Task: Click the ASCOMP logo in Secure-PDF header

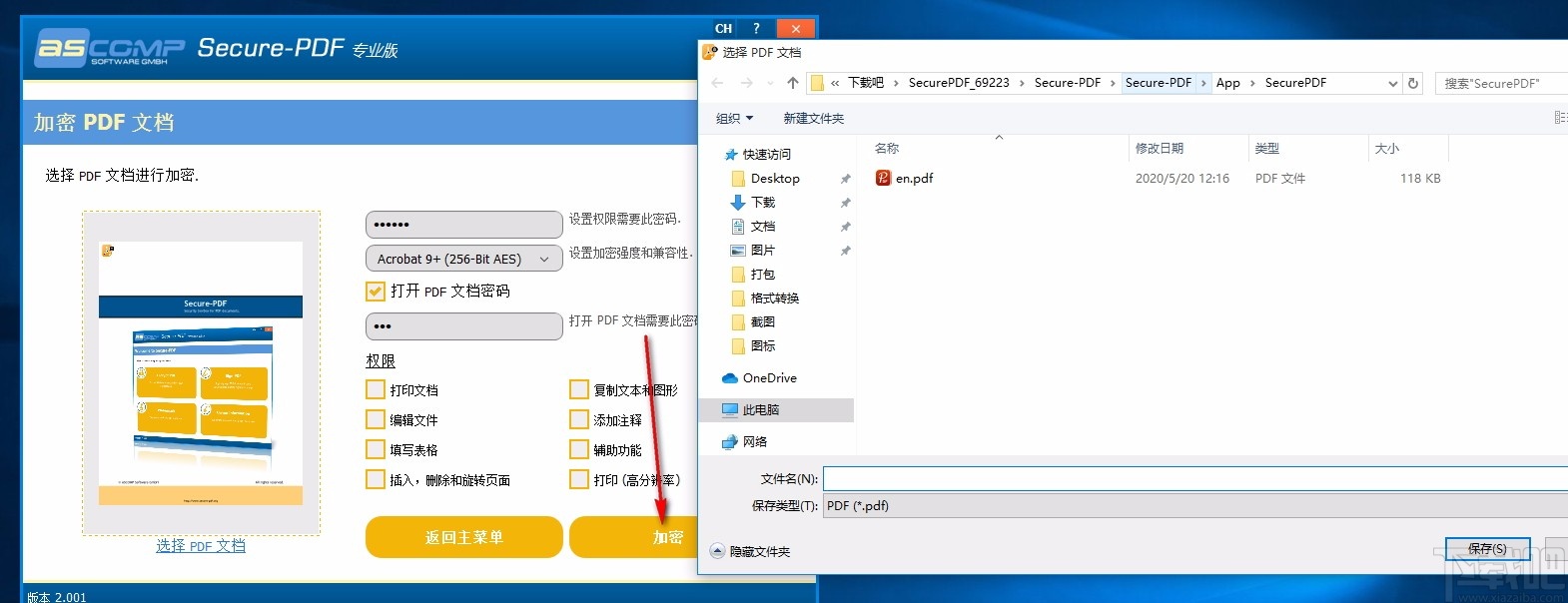Action: [110, 49]
